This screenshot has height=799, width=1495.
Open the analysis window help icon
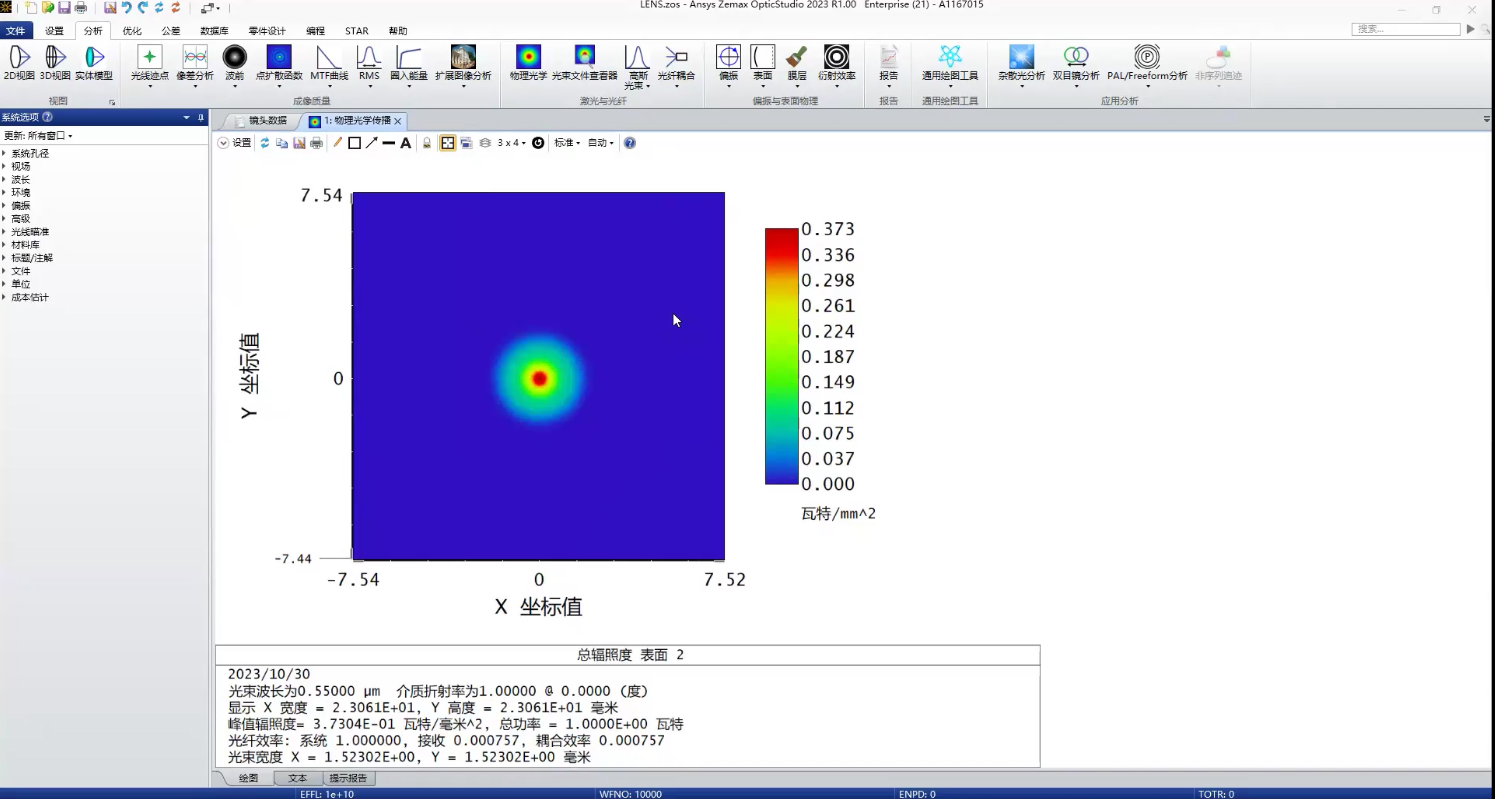pos(630,143)
